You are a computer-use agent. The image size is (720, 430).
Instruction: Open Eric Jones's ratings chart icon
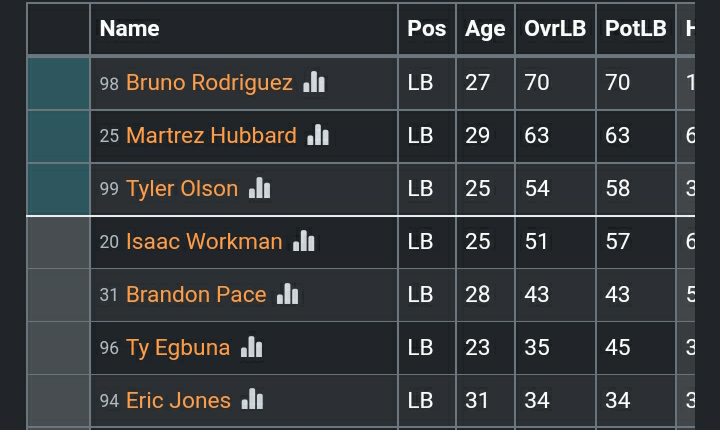pos(252,400)
